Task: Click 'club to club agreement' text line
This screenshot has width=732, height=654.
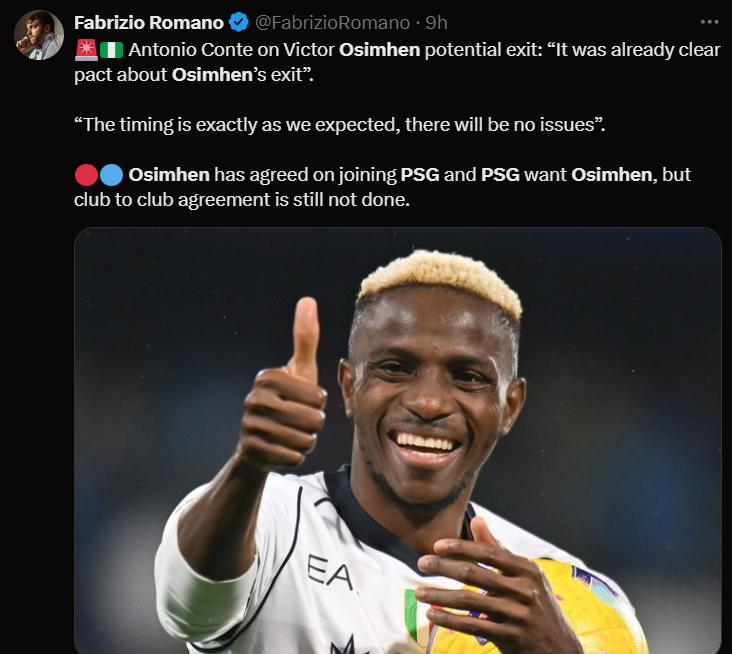Action: pos(242,200)
